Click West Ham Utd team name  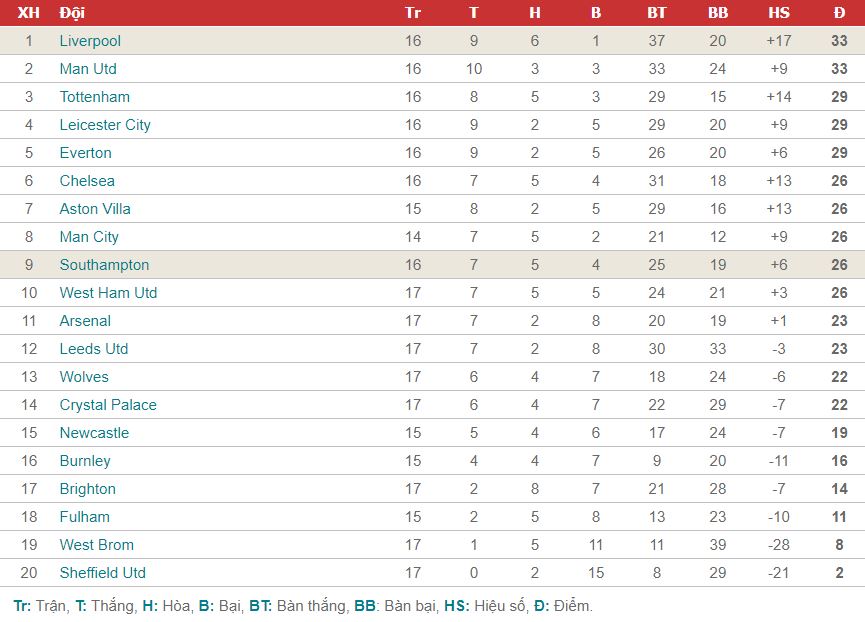(108, 293)
